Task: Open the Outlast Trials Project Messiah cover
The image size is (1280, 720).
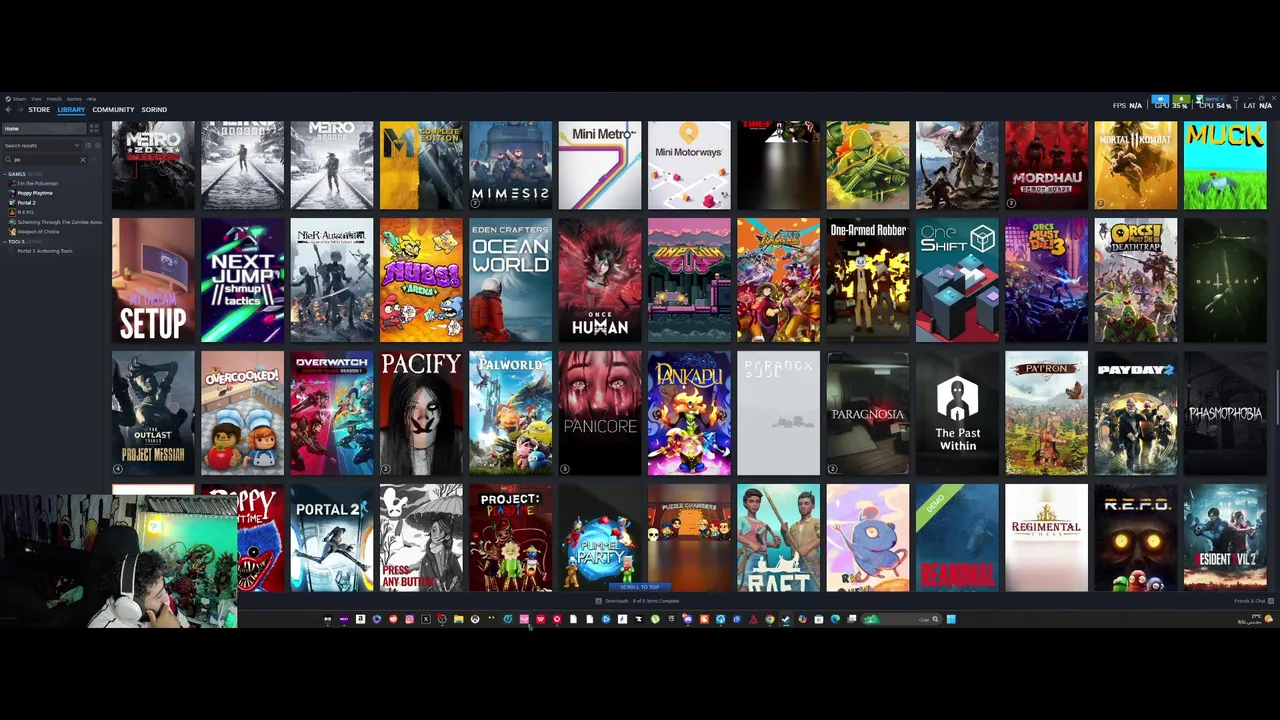Action: click(x=153, y=413)
